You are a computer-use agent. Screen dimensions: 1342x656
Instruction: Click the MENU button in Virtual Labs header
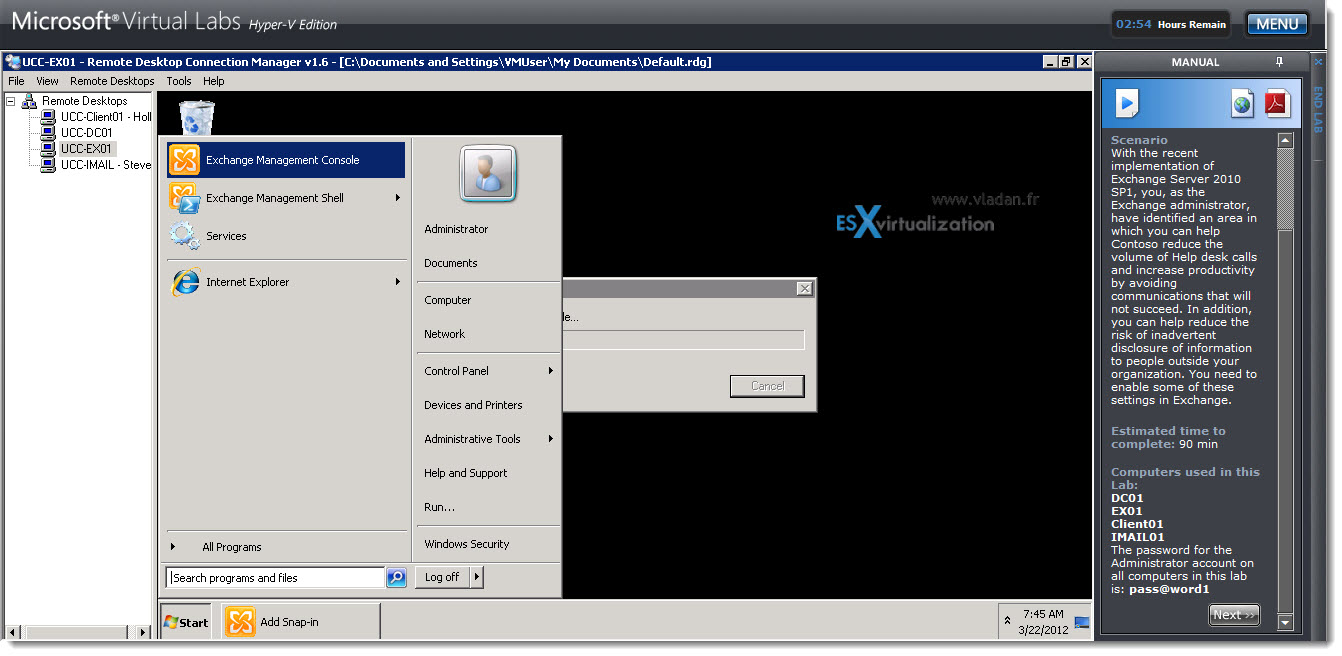tap(1277, 24)
